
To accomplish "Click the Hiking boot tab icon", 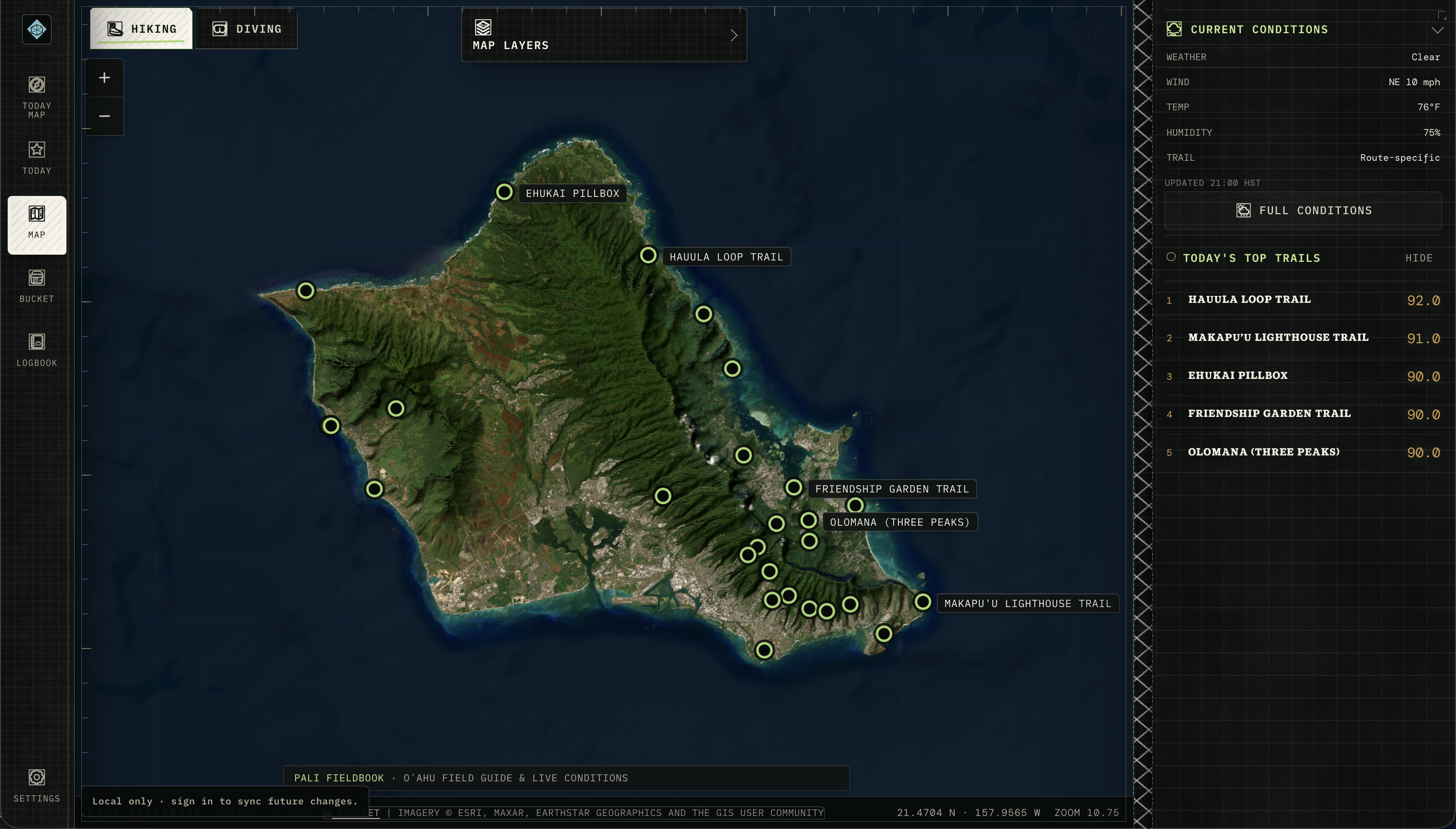I will pyautogui.click(x=116, y=29).
